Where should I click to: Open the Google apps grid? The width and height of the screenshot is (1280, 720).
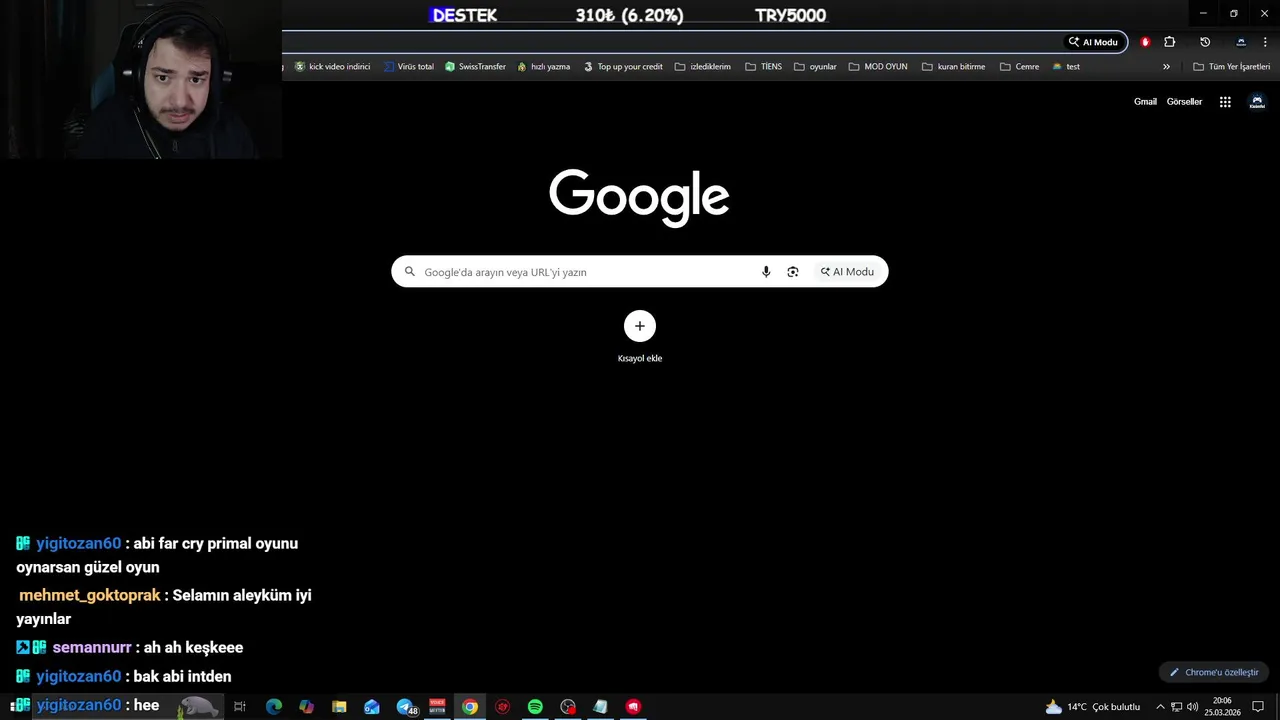pyautogui.click(x=1225, y=102)
